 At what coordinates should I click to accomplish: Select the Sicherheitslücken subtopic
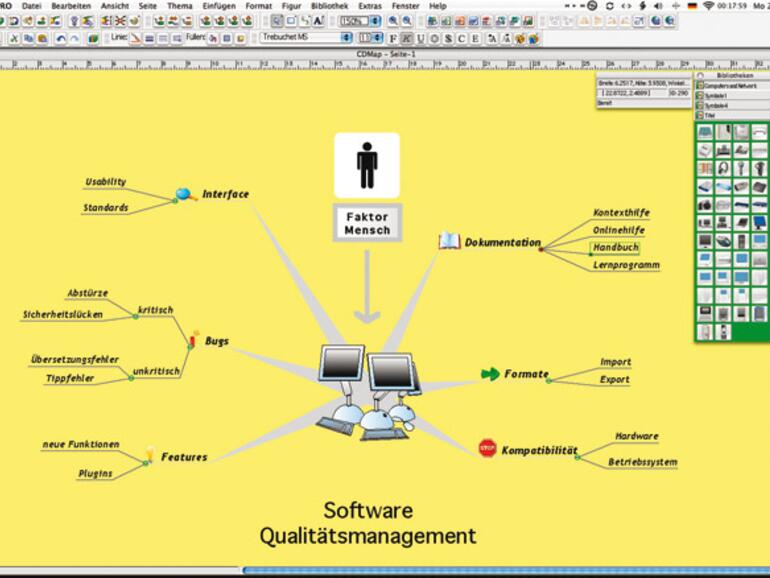point(63,314)
